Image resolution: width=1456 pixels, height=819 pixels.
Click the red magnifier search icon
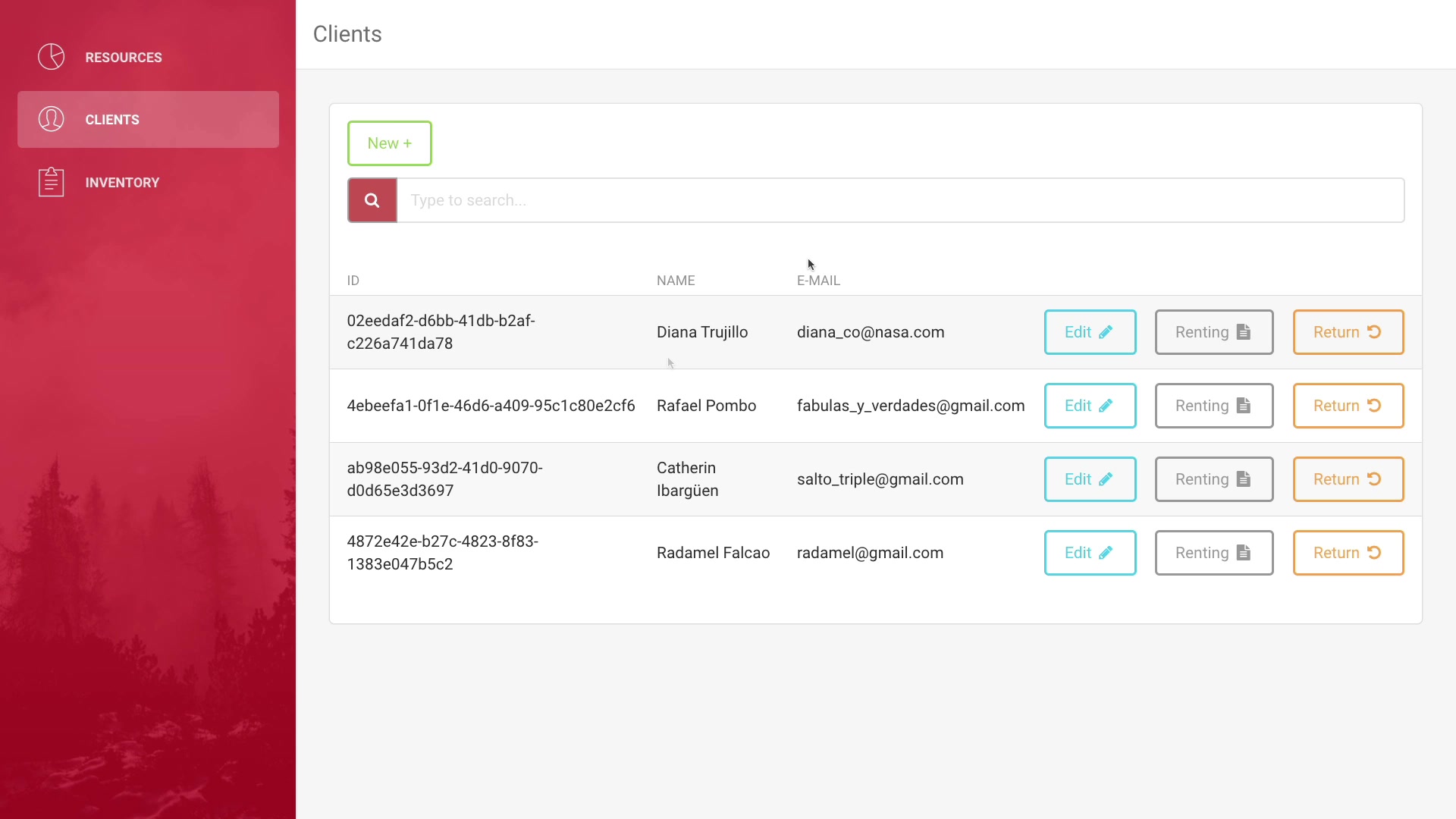pos(372,200)
